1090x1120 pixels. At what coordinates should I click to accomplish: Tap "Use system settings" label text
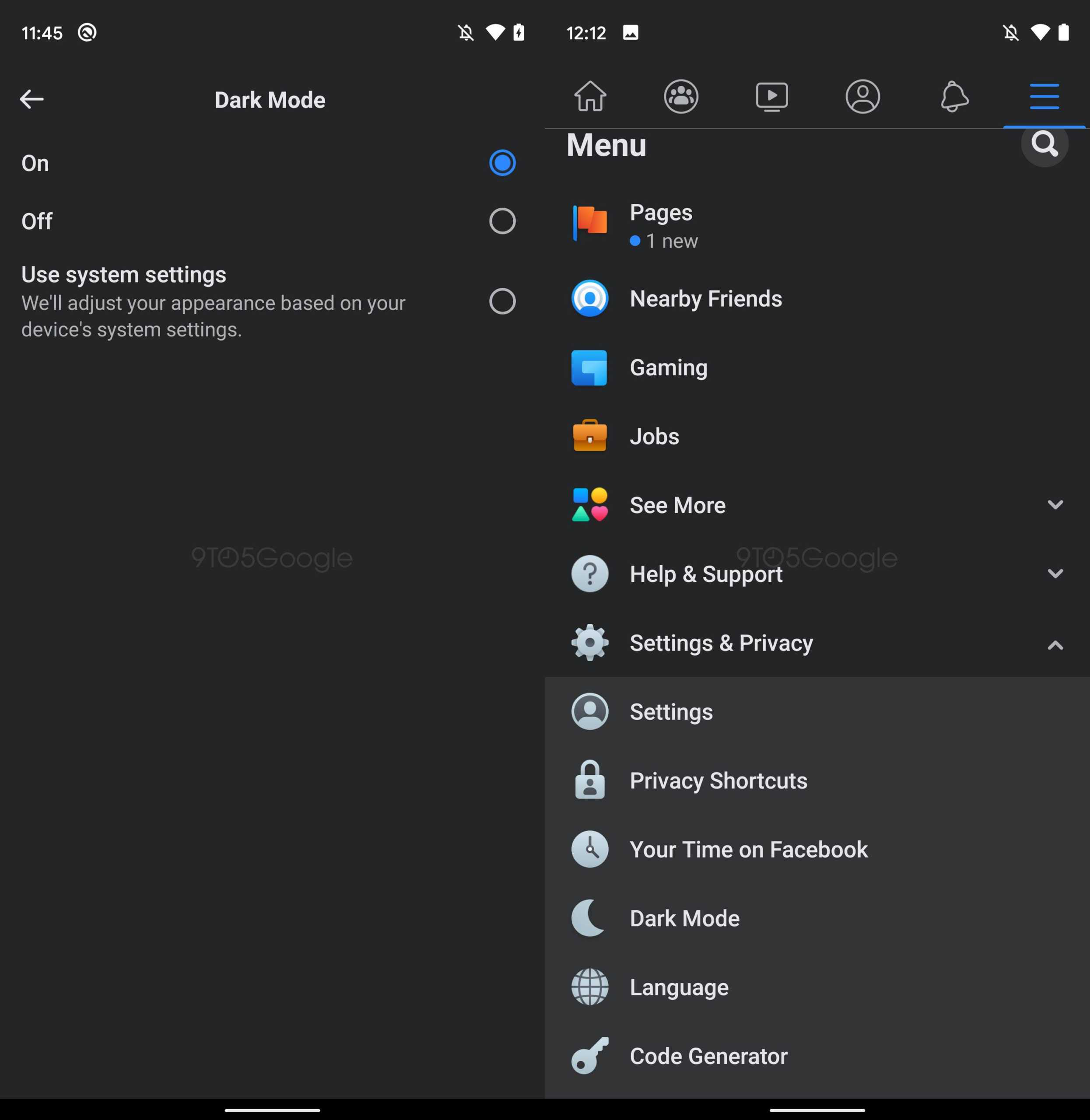pyautogui.click(x=124, y=275)
